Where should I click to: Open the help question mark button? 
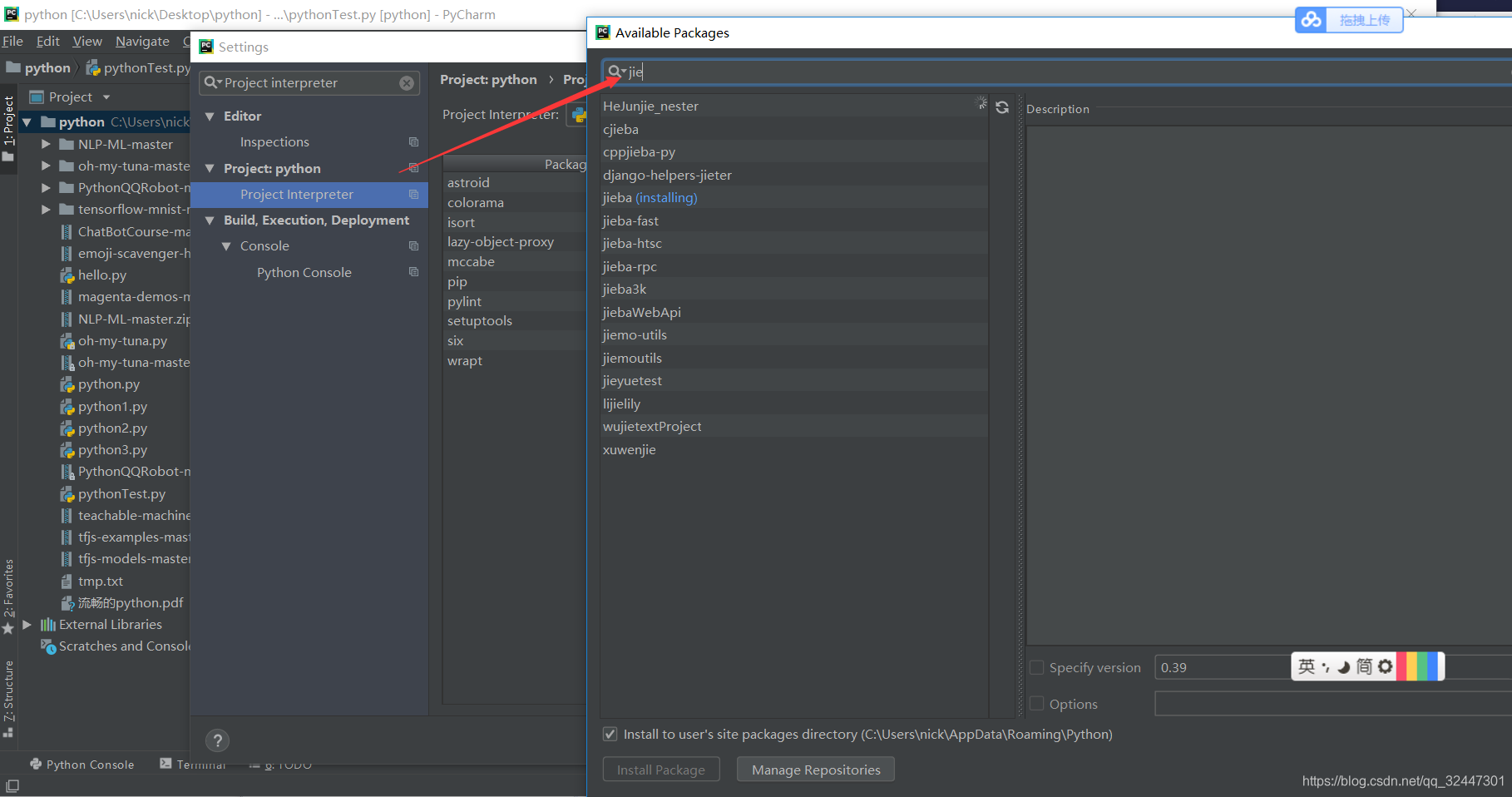click(217, 740)
